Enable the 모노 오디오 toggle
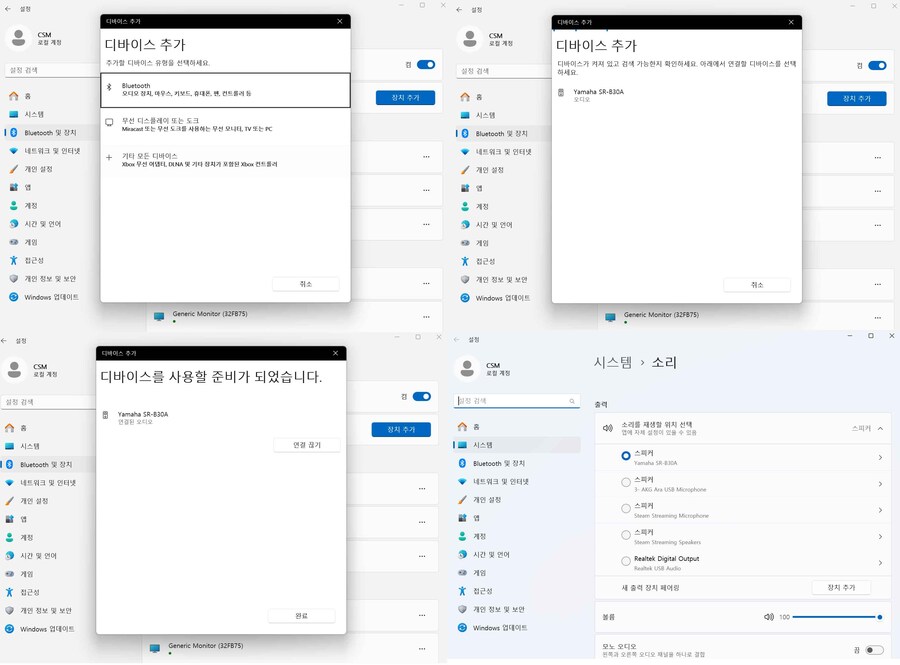Viewport: 900px width, 665px height. tap(875, 650)
